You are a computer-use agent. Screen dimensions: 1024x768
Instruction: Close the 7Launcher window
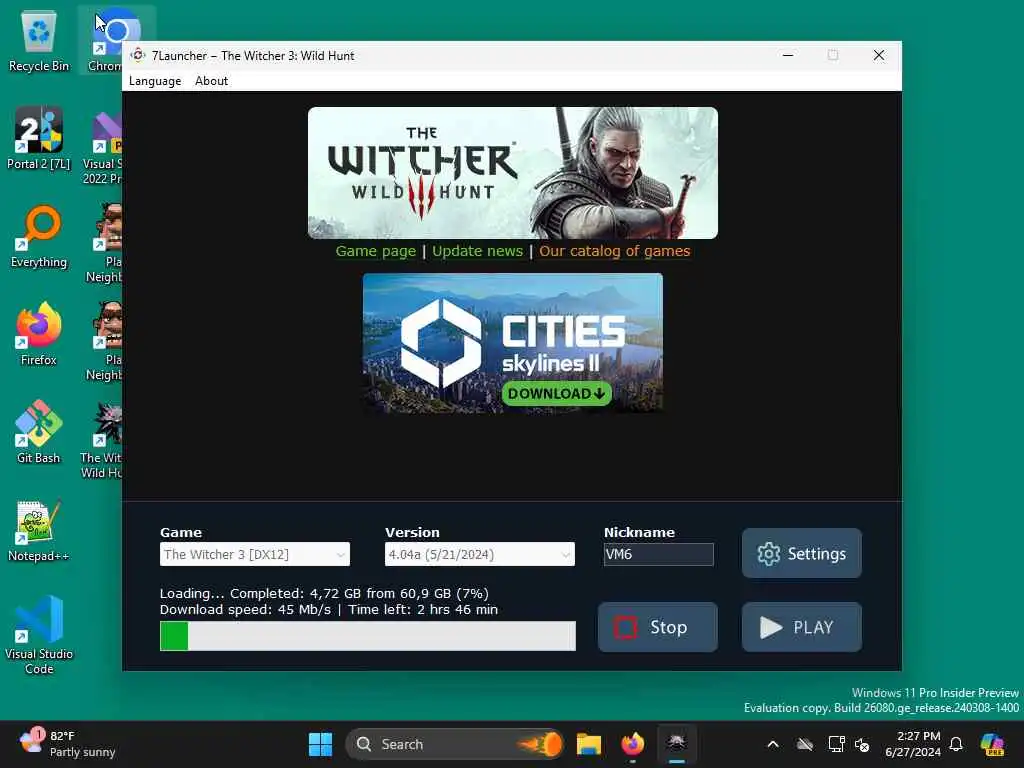tap(879, 56)
